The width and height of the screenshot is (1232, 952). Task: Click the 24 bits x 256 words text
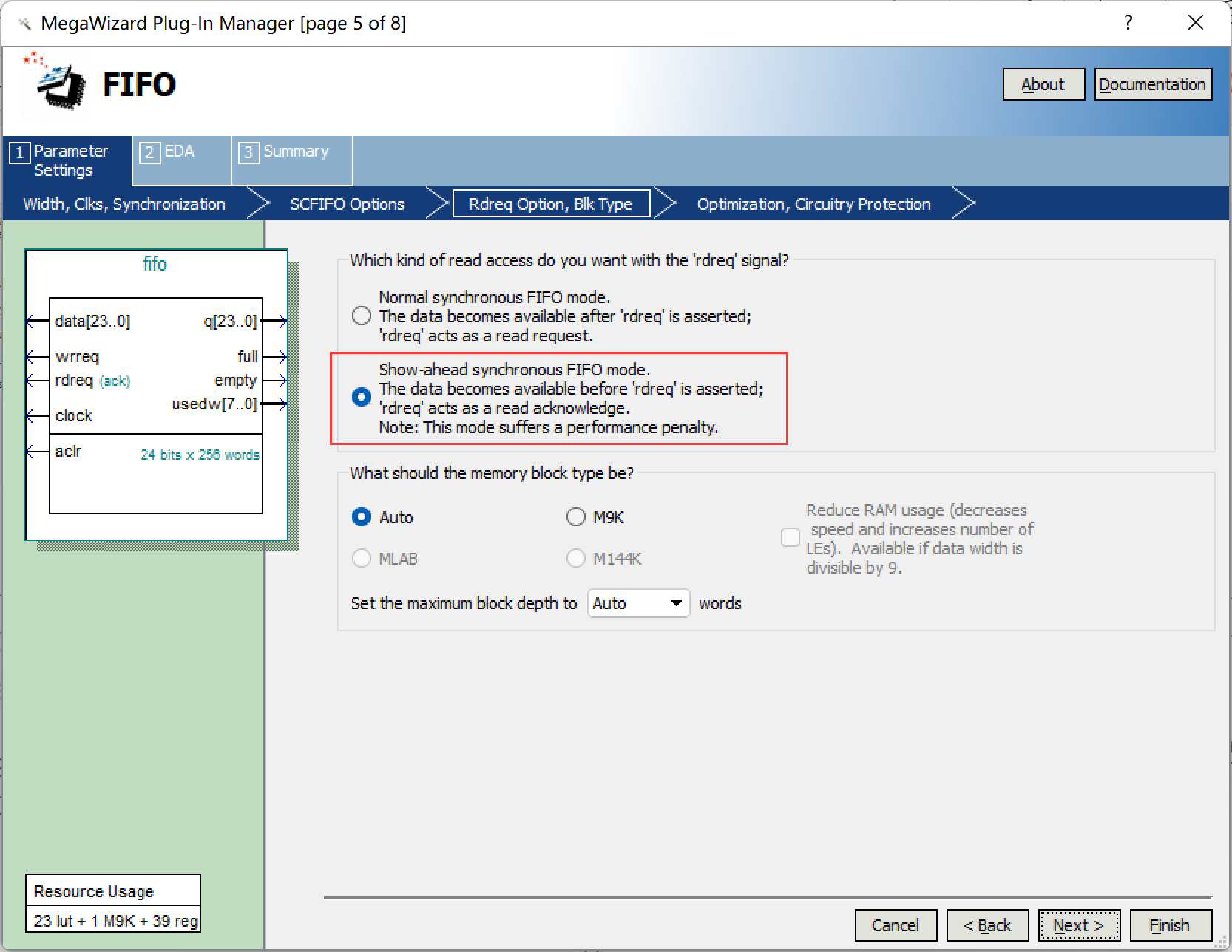(x=200, y=455)
